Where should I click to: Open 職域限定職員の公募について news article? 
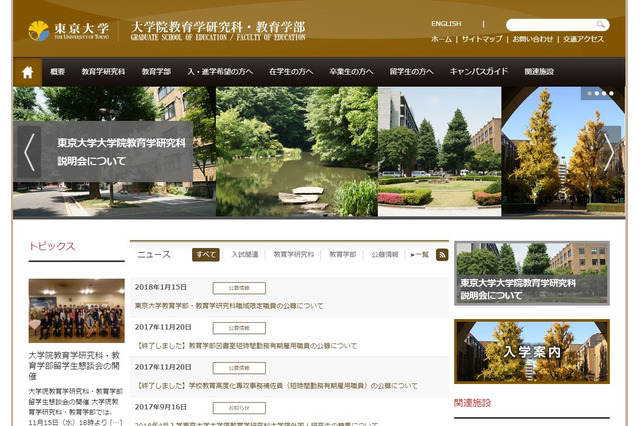[x=229, y=306]
